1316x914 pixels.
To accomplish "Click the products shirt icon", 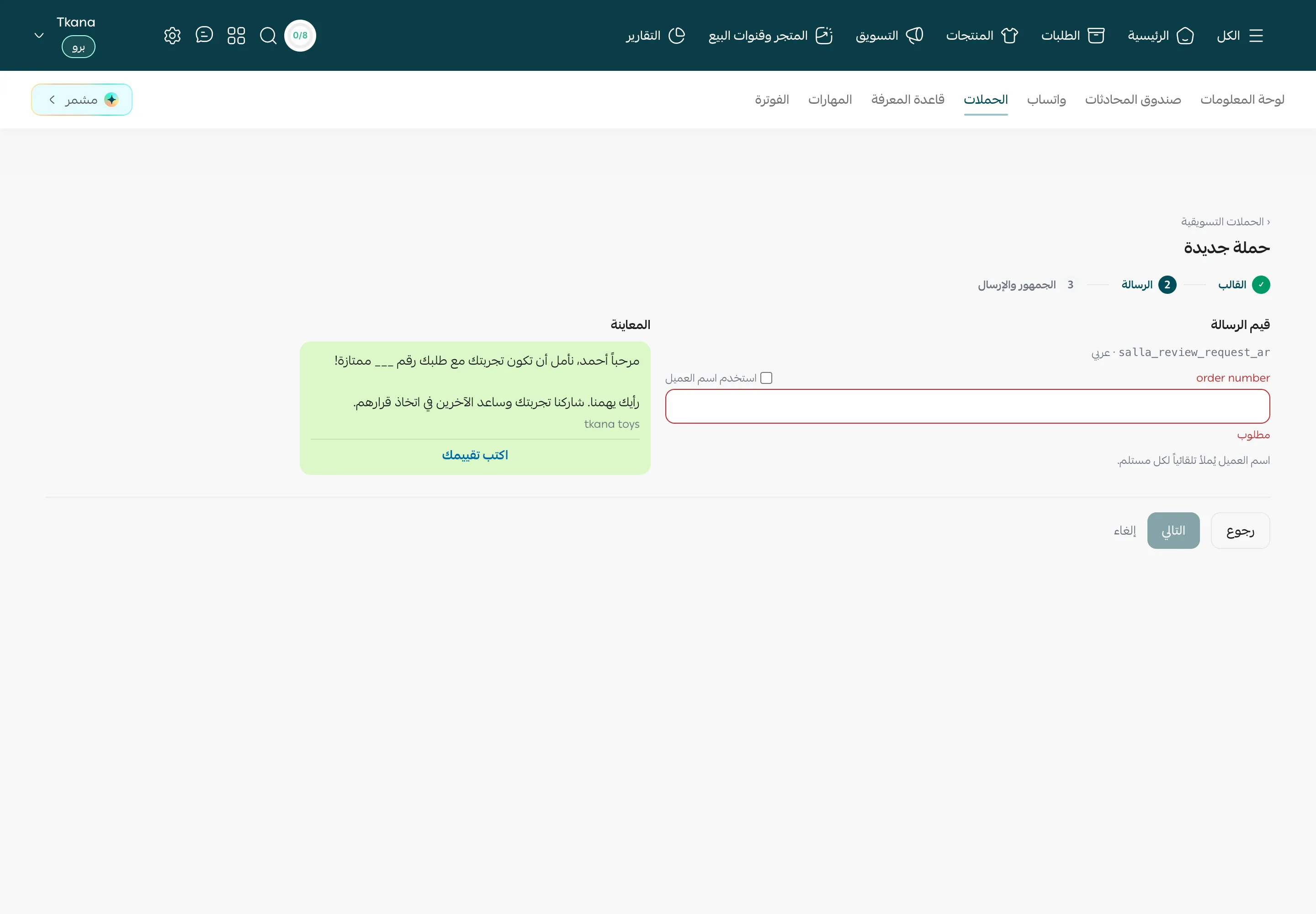I will click(1010, 36).
